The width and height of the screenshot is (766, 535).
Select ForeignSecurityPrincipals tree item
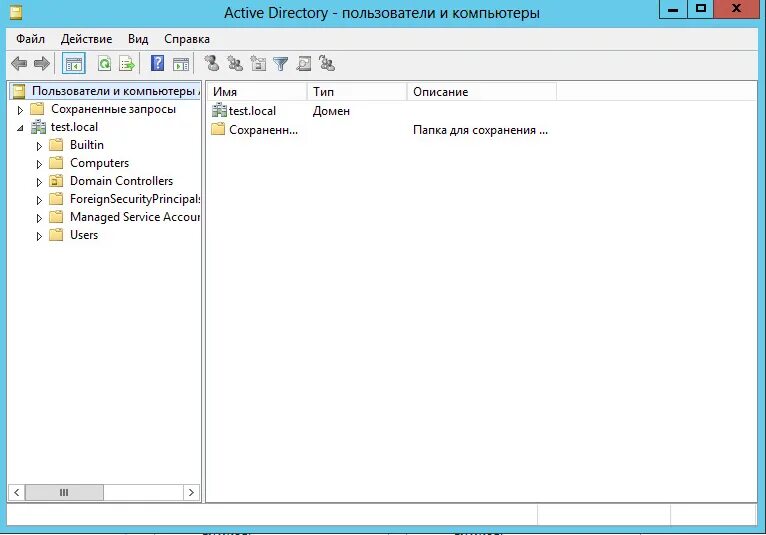click(135, 199)
